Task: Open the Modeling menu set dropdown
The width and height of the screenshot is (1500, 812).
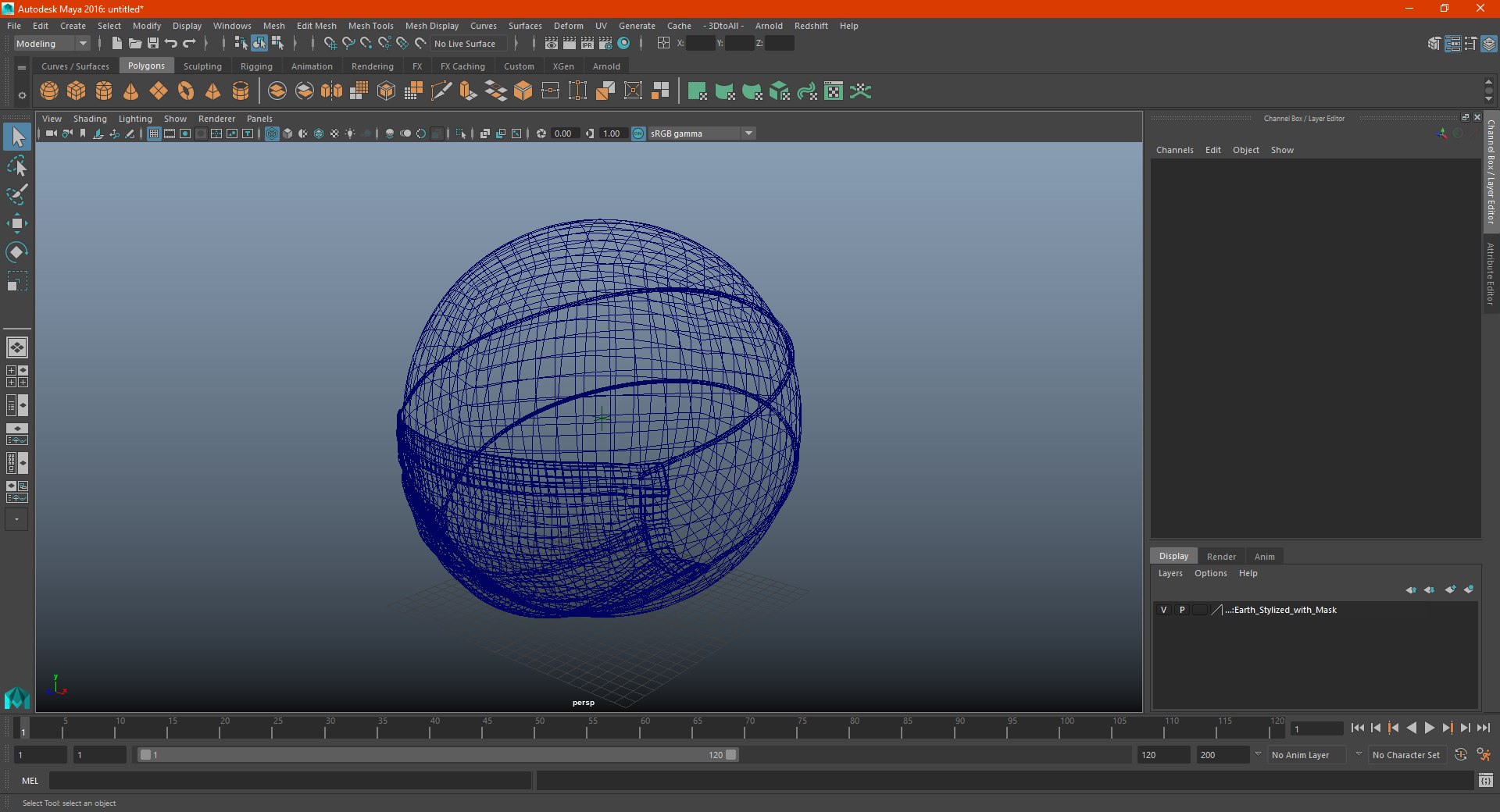Action: [52, 44]
